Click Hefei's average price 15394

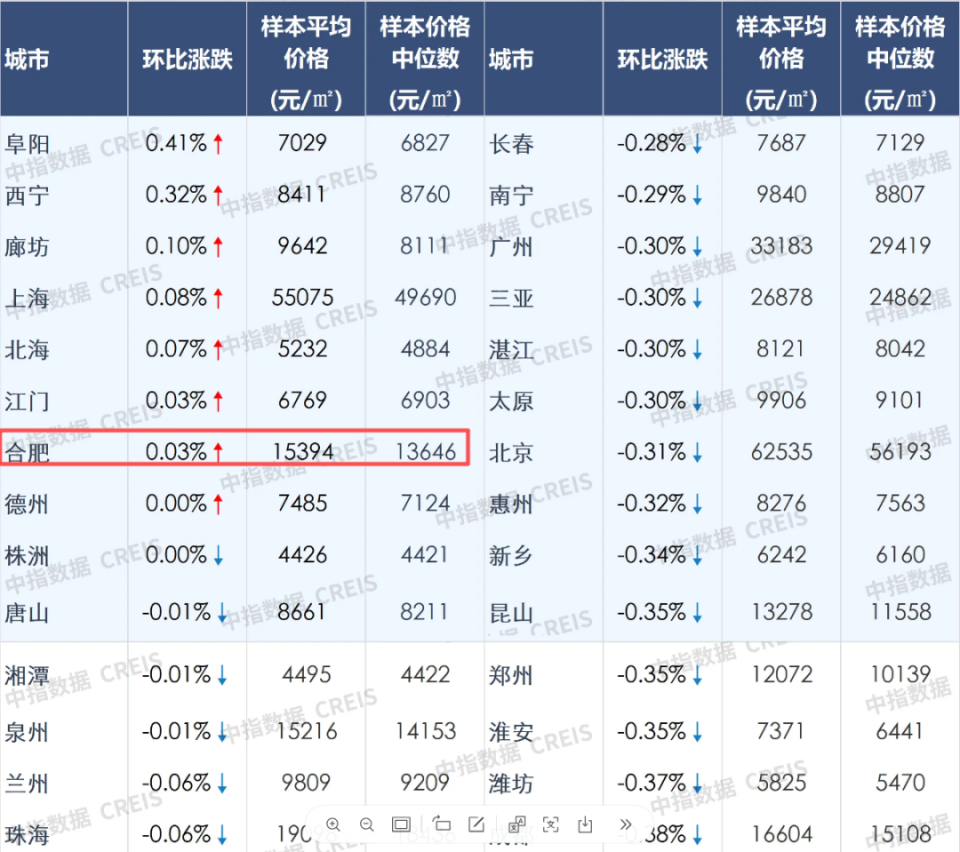[x=303, y=452]
